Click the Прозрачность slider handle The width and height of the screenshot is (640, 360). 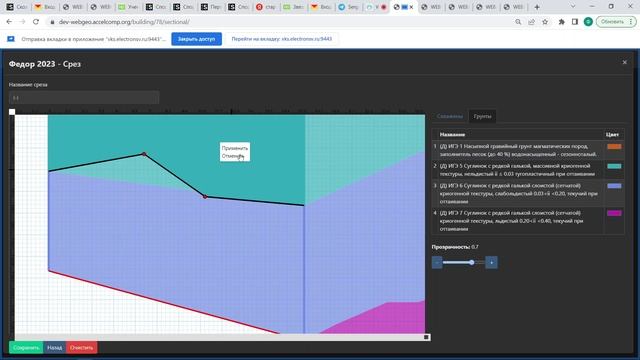pyautogui.click(x=471, y=262)
